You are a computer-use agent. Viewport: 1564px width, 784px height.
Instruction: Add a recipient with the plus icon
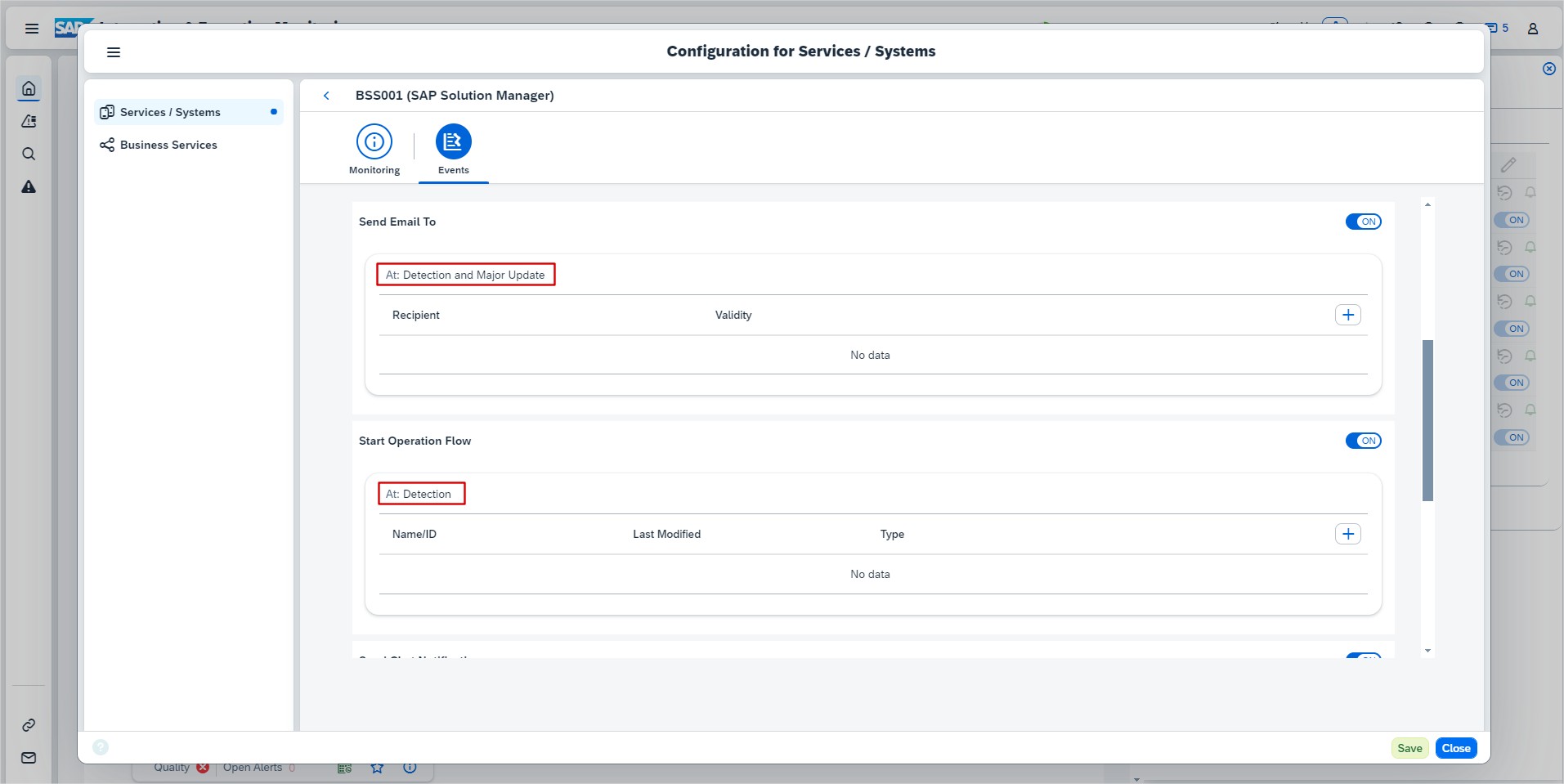(1347, 315)
